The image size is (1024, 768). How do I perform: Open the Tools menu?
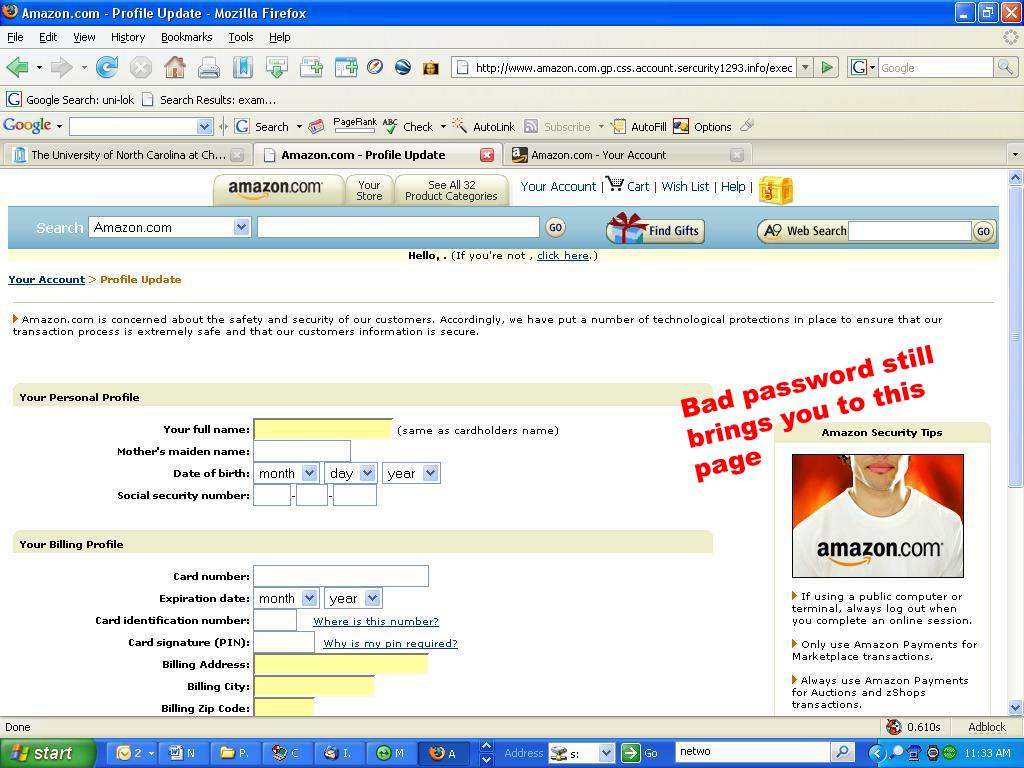[241, 37]
